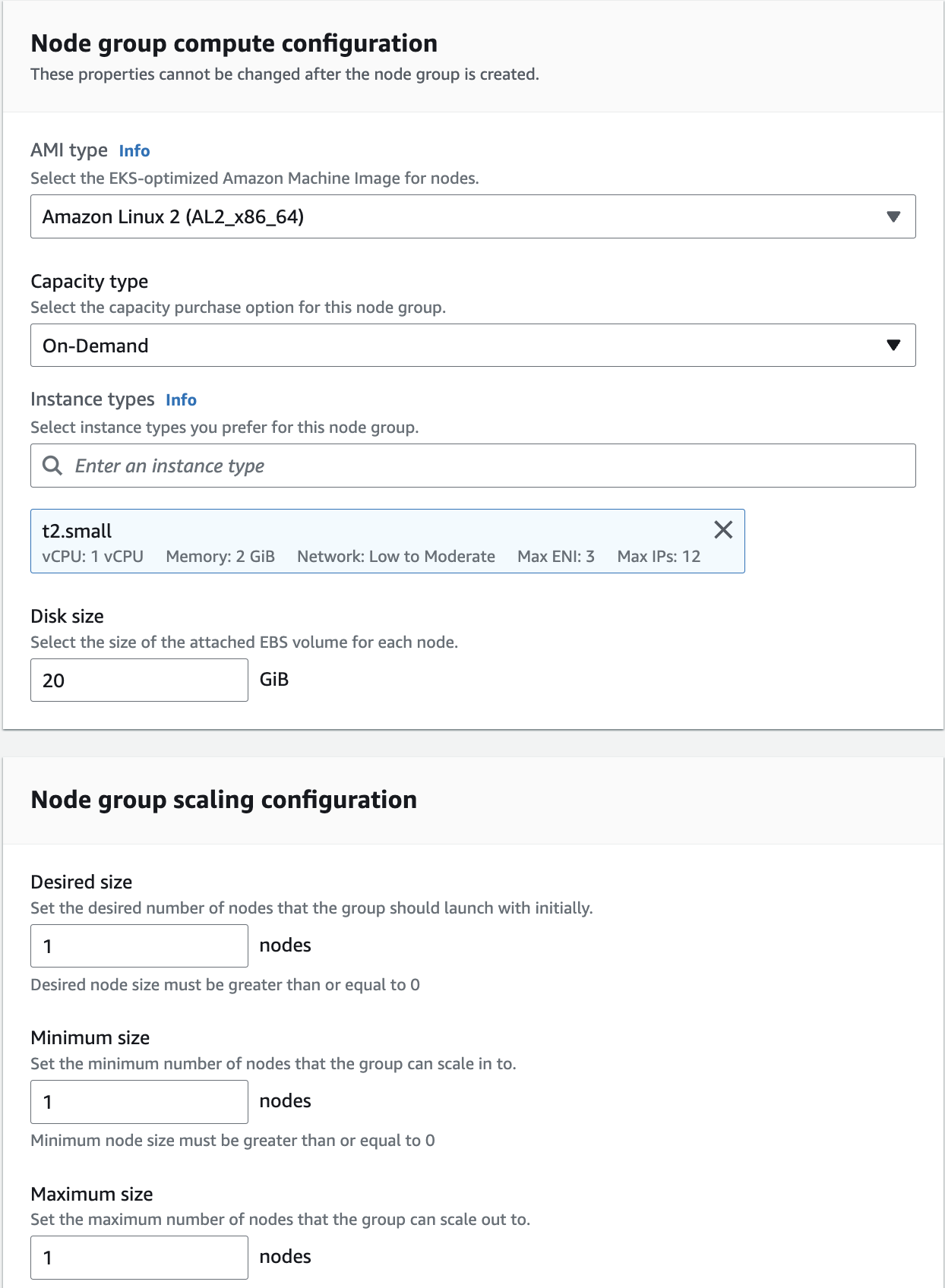Click the 'Max IPs: 12' text

point(659,556)
